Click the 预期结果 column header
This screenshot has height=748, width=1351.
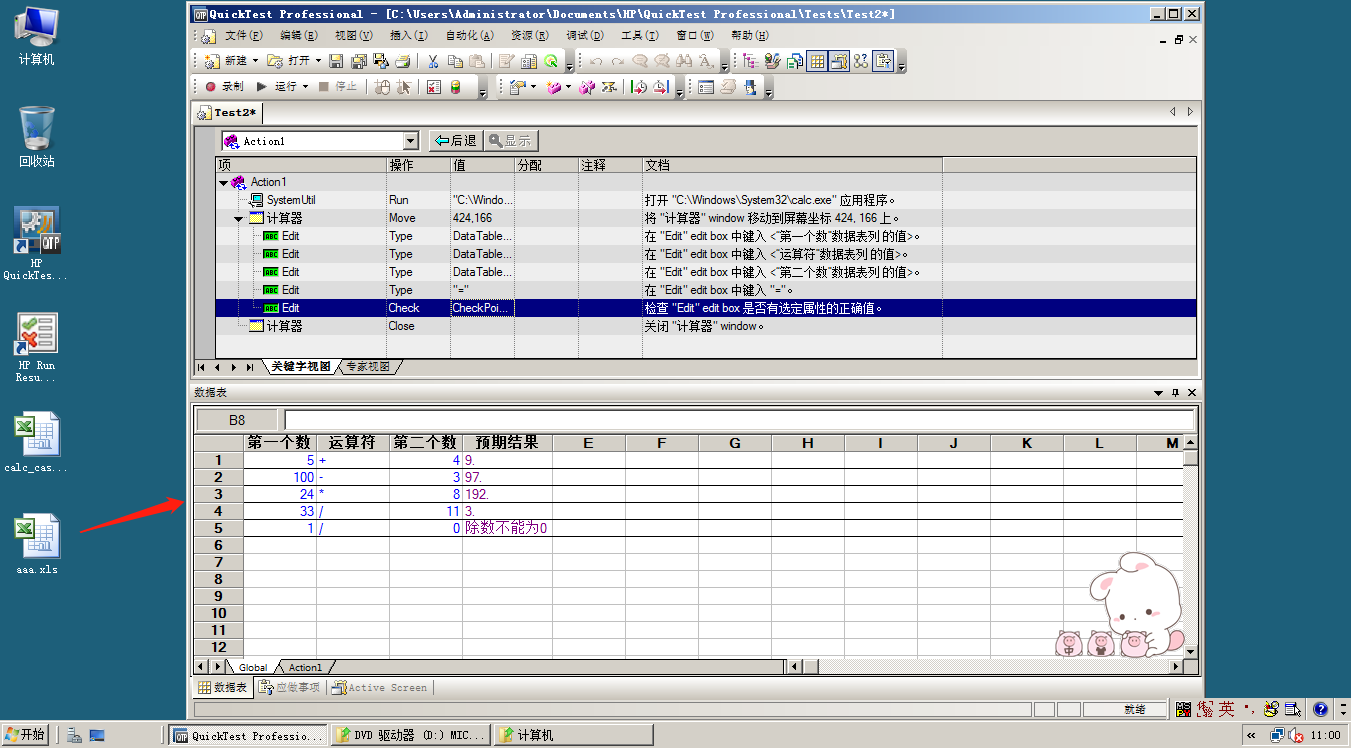tap(507, 442)
